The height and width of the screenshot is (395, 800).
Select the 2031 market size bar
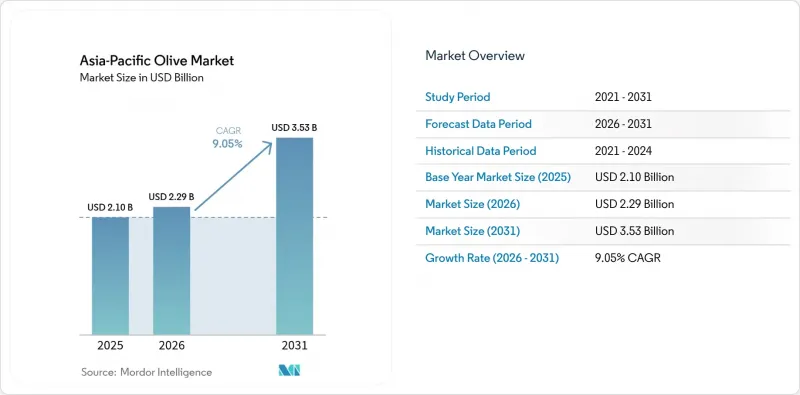point(294,236)
